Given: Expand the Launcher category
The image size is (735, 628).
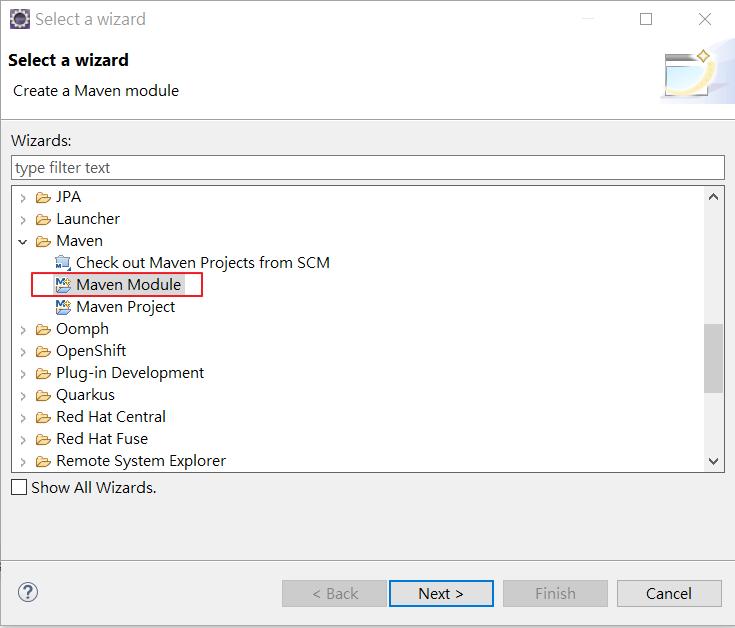Looking at the screenshot, I should 22,219.
